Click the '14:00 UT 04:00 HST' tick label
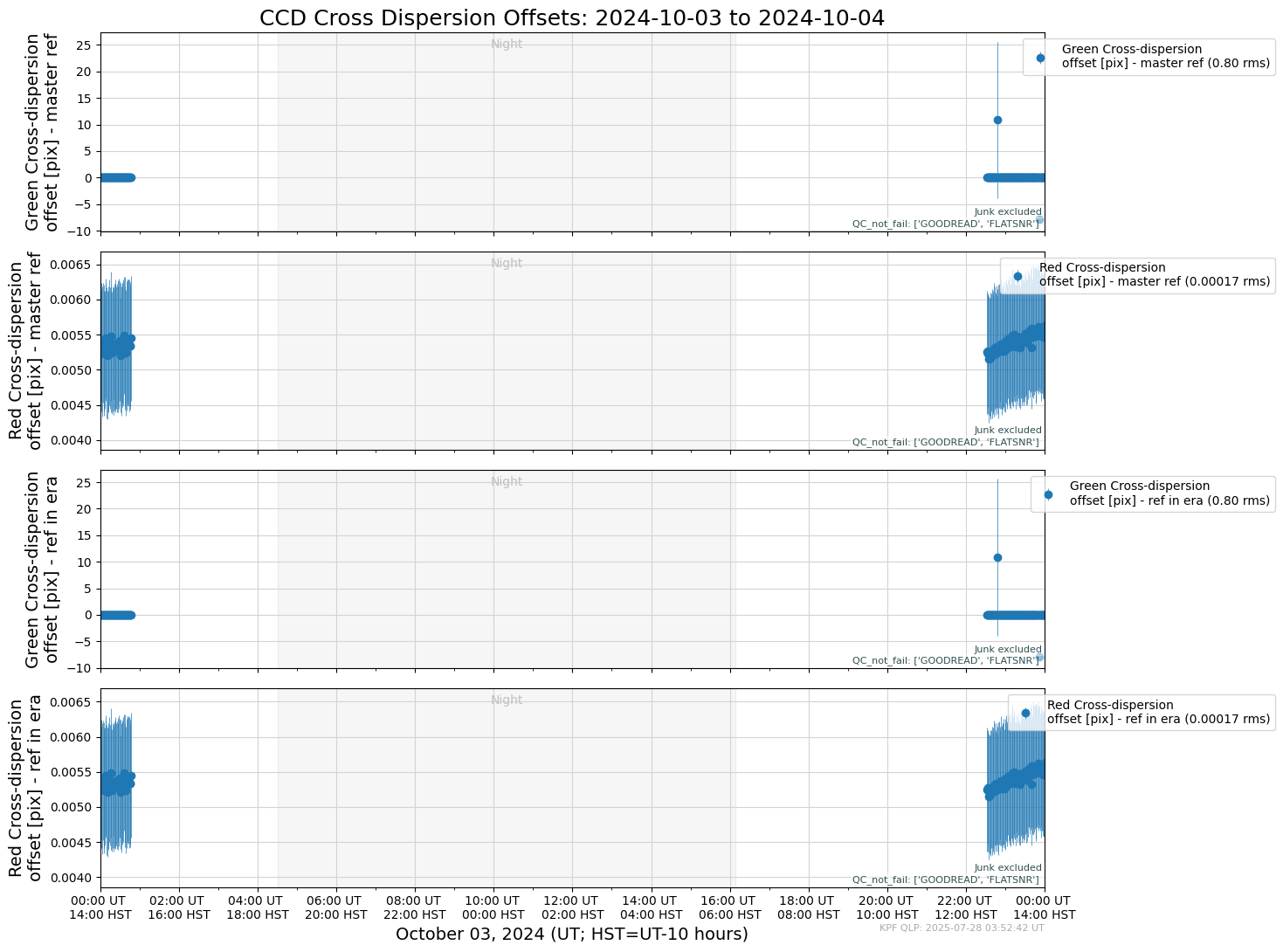The height and width of the screenshot is (952, 1283). tap(651, 907)
